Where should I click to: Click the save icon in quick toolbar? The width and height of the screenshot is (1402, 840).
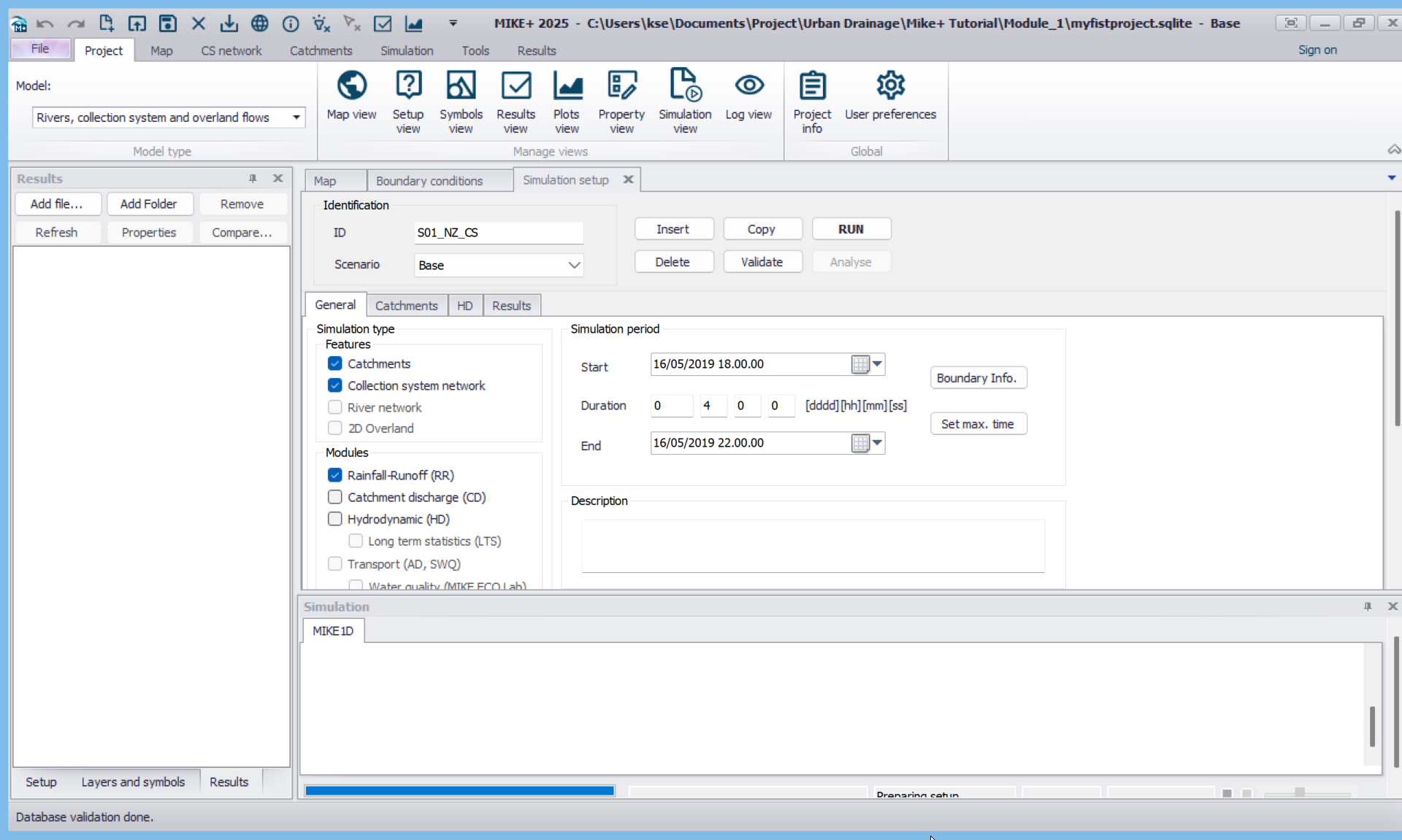(168, 23)
